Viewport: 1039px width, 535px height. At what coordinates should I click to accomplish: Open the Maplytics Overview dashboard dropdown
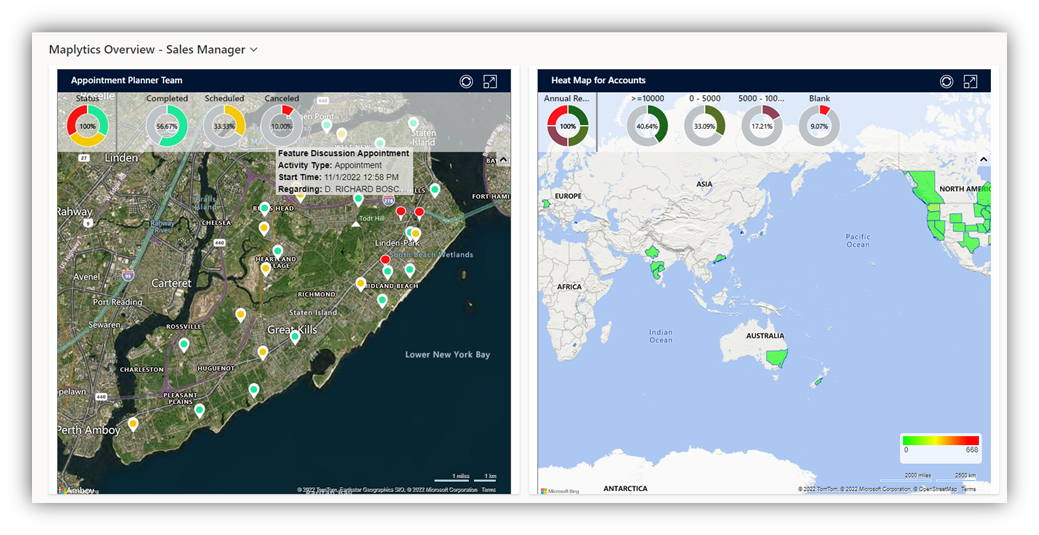254,50
